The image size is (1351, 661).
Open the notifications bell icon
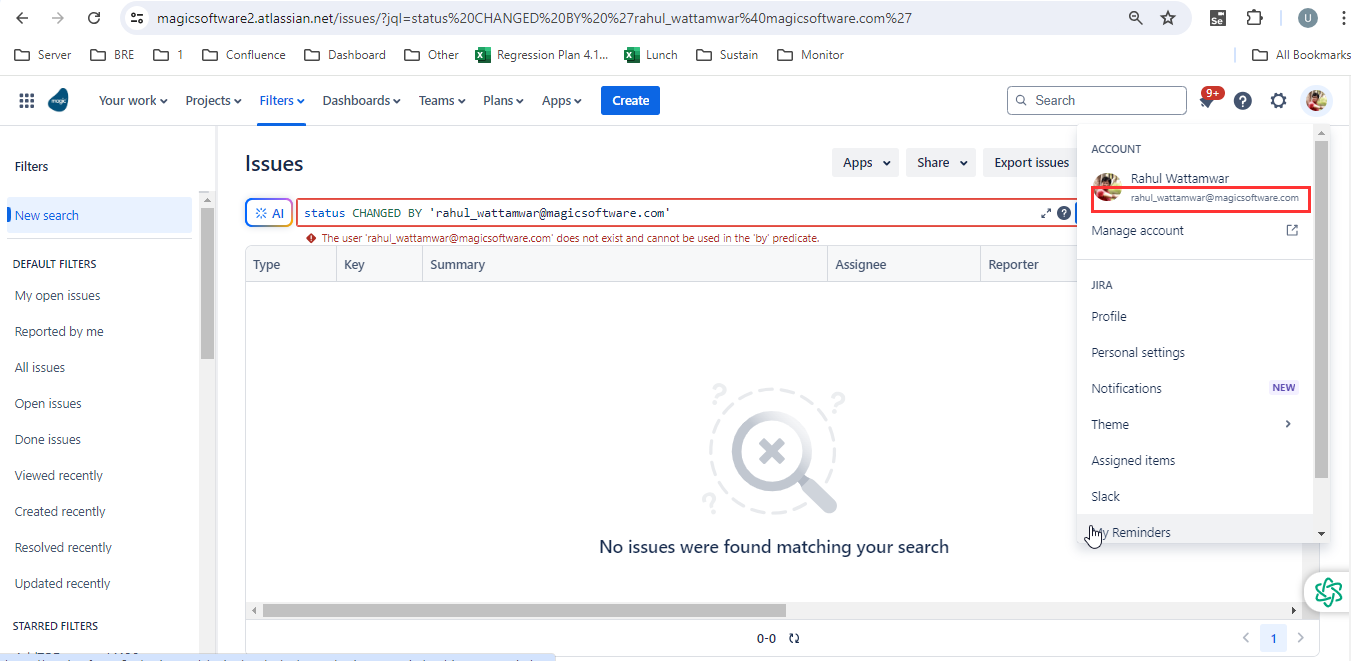click(1207, 100)
